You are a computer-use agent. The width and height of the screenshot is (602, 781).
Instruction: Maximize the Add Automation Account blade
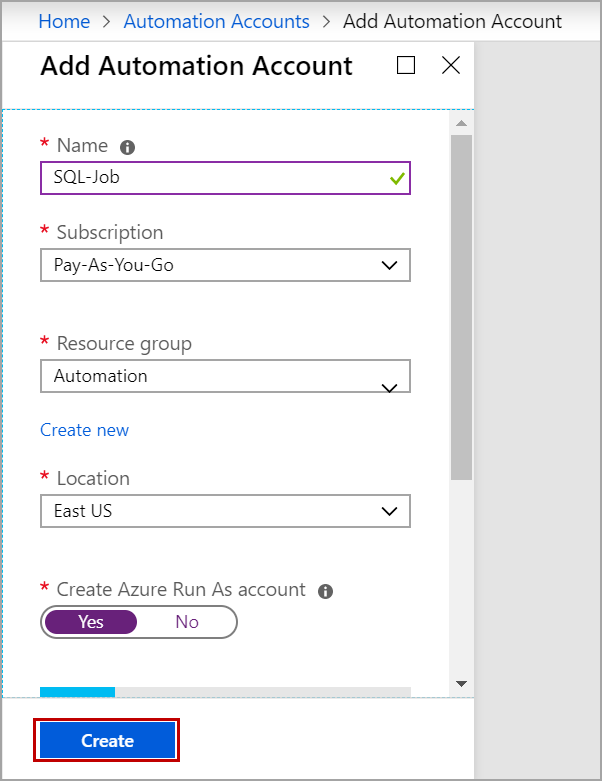pyautogui.click(x=406, y=66)
